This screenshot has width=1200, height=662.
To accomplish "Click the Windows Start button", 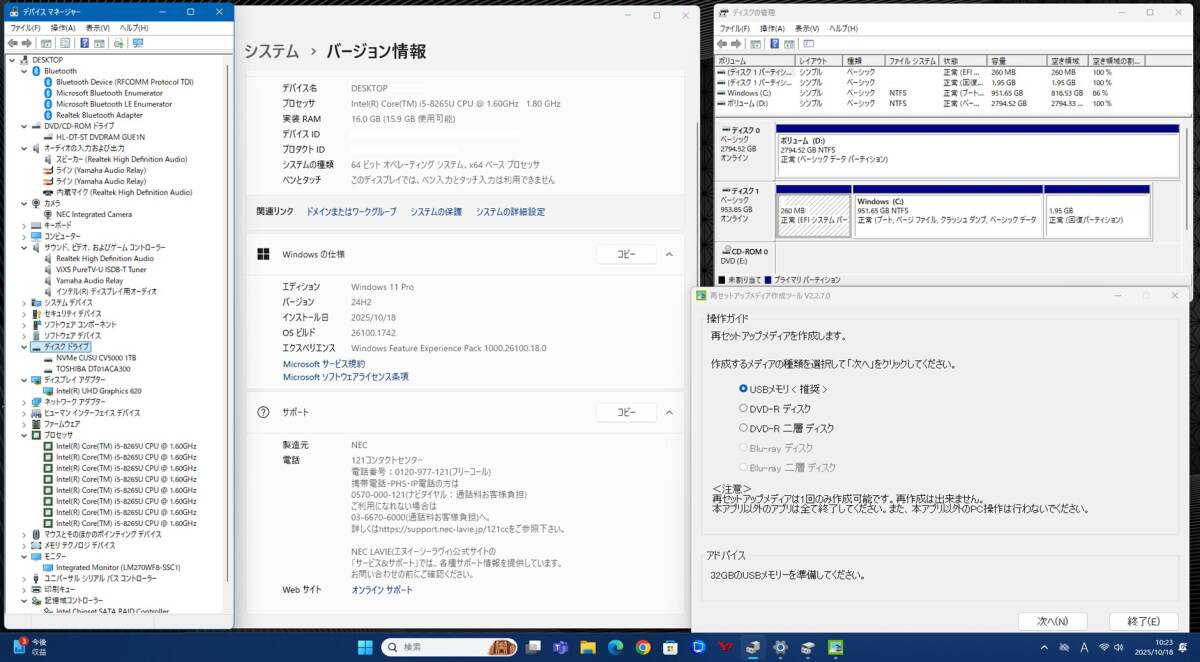I will (364, 647).
